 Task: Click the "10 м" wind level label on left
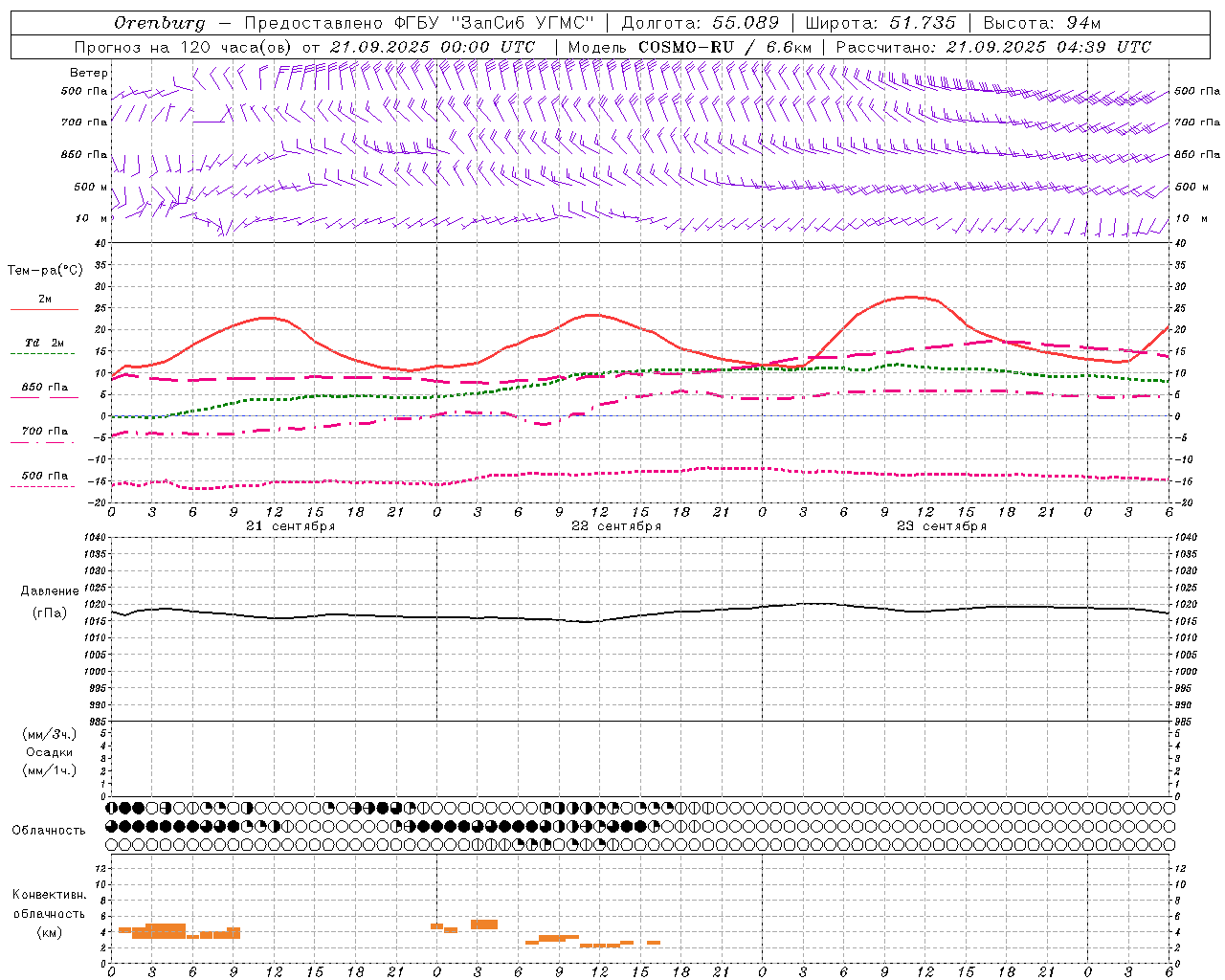click(92, 218)
